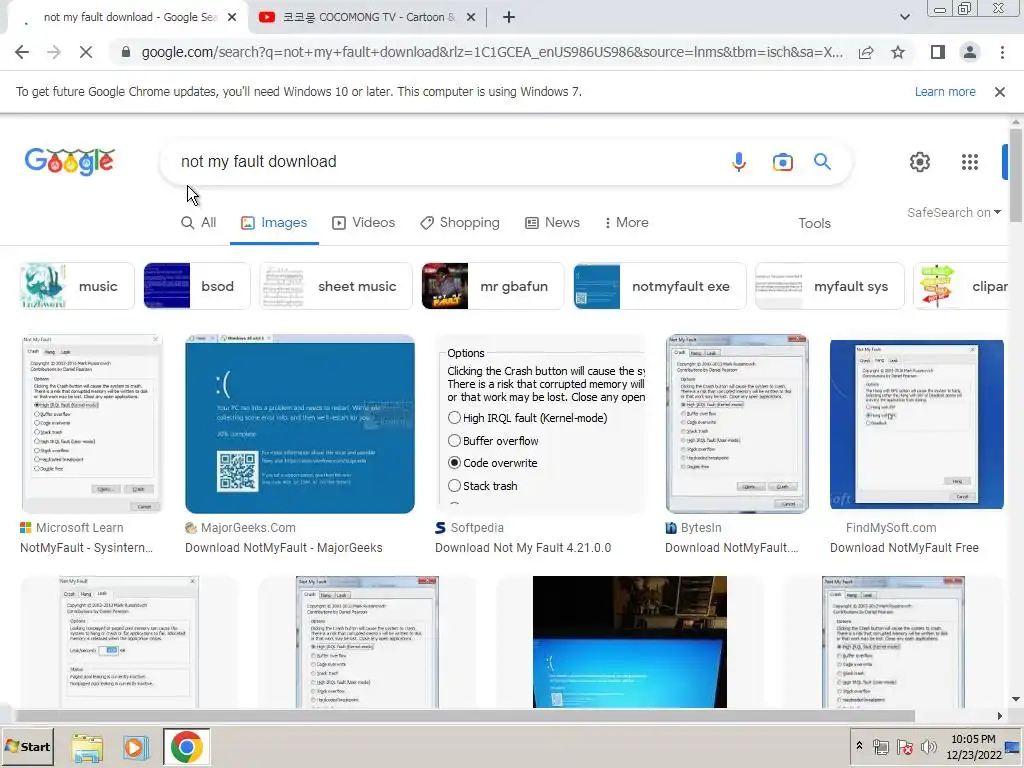Go forward using the forward arrow
The height and width of the screenshot is (768, 1024).
coord(54,52)
